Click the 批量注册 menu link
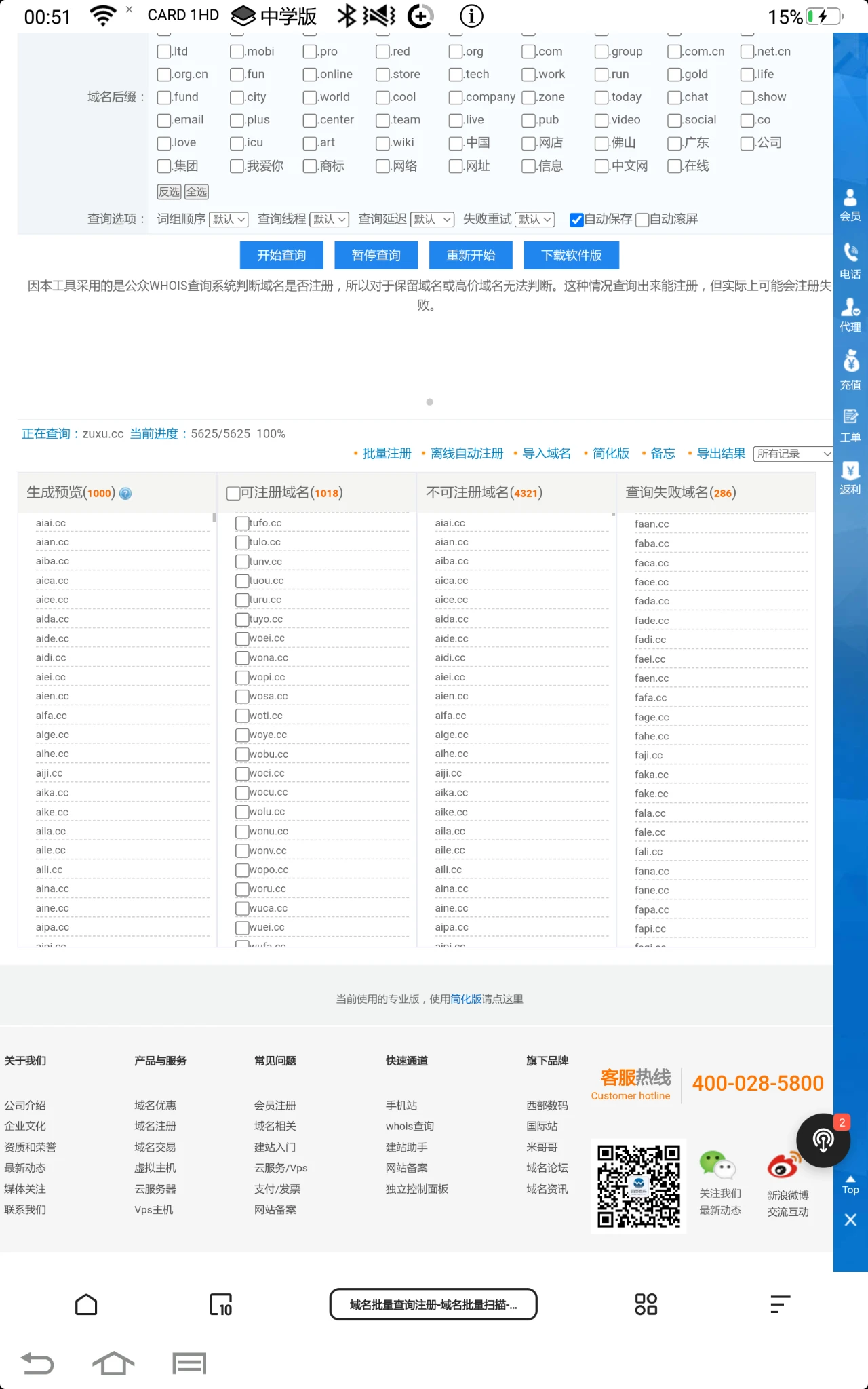The width and height of the screenshot is (868, 1389). tap(387, 454)
